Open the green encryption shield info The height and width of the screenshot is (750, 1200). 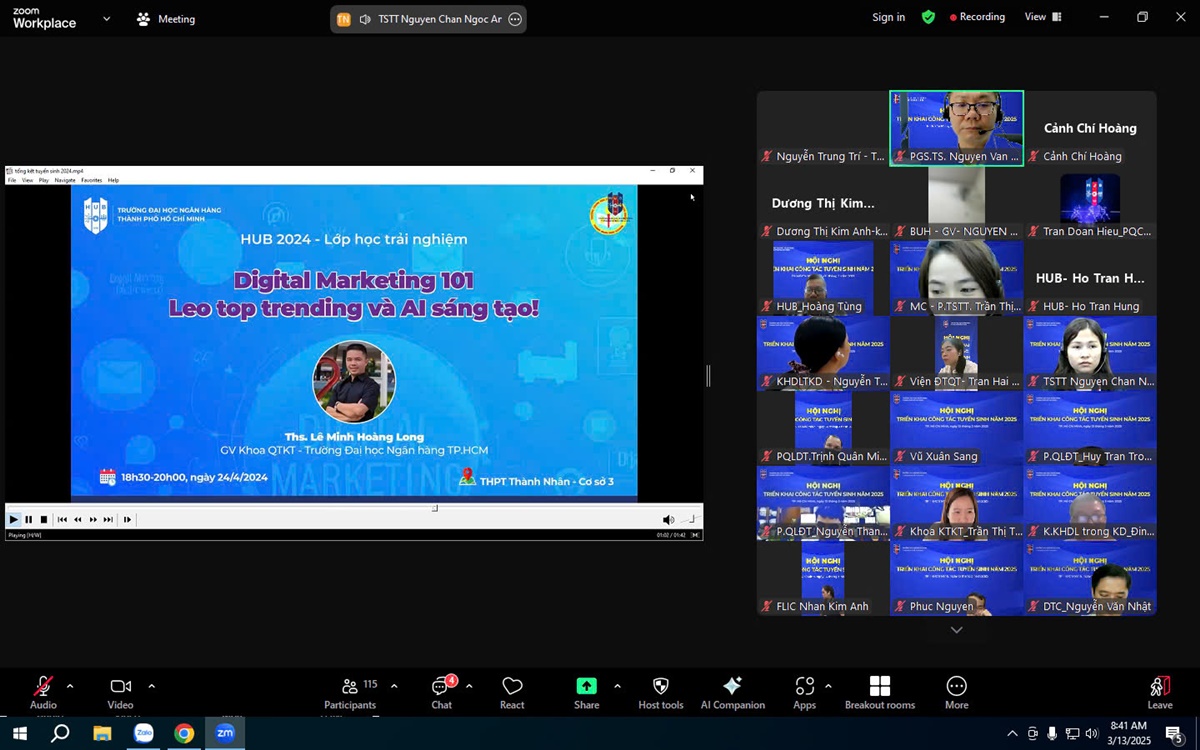click(x=928, y=17)
